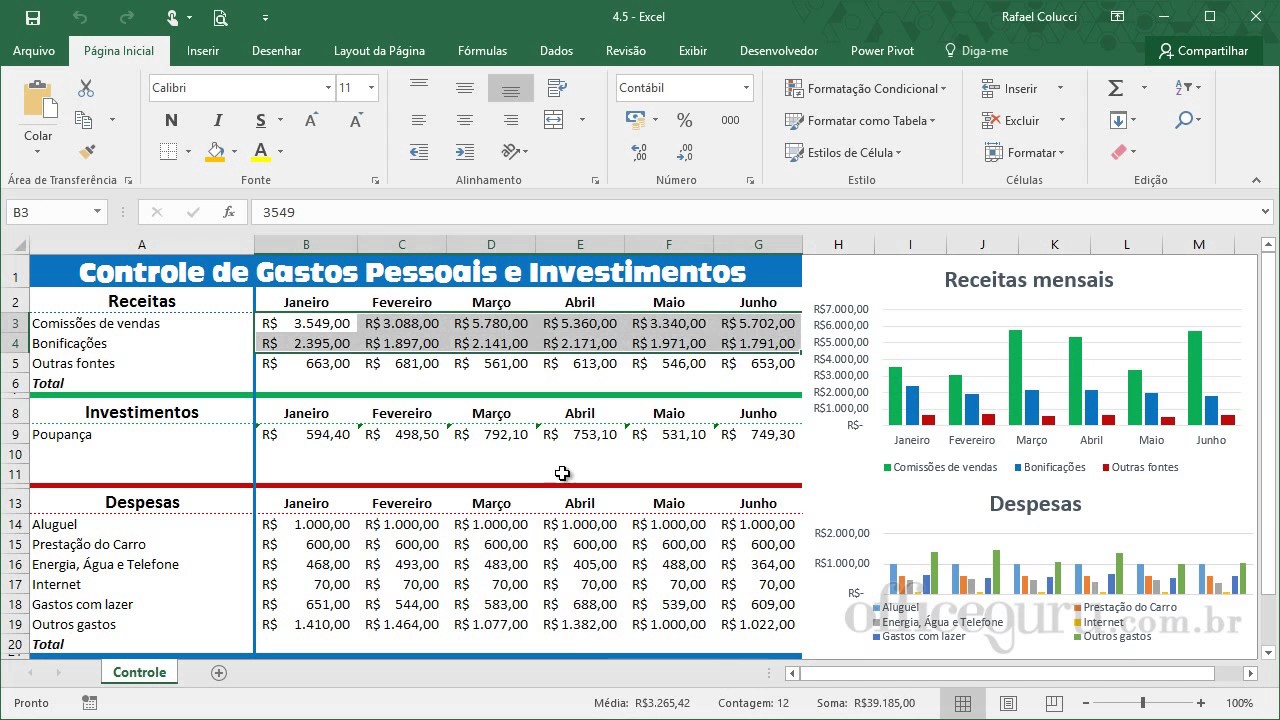Click the Clear eraser icon
This screenshot has height=720, width=1280.
(x=1119, y=152)
